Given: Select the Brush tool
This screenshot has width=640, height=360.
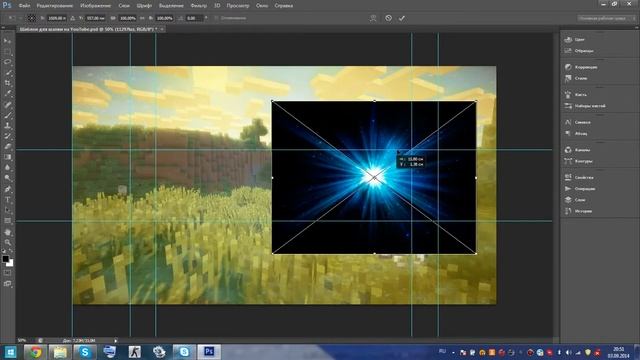Looking at the screenshot, I should click(x=8, y=115).
